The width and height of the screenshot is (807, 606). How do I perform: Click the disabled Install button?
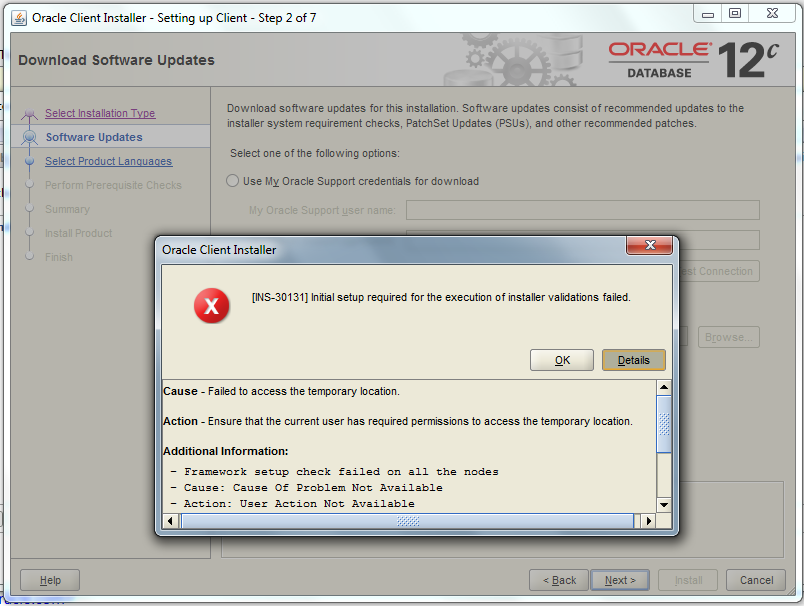click(688, 580)
